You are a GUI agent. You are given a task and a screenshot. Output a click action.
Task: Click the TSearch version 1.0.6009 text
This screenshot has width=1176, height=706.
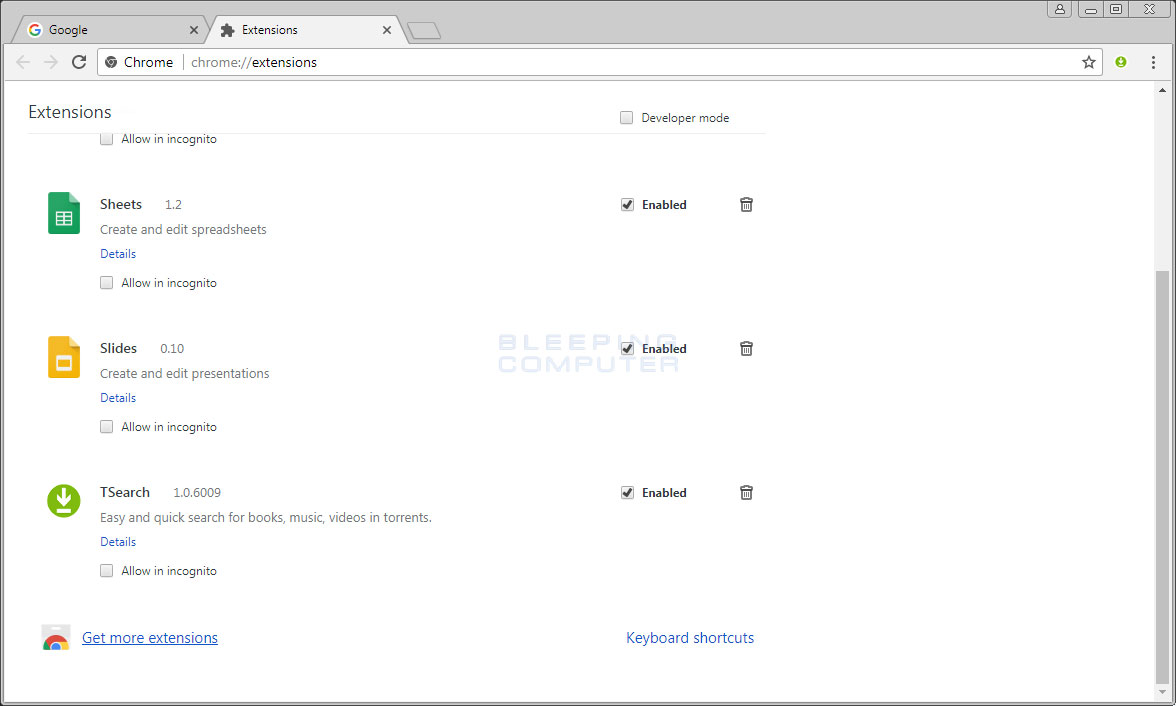pos(197,493)
